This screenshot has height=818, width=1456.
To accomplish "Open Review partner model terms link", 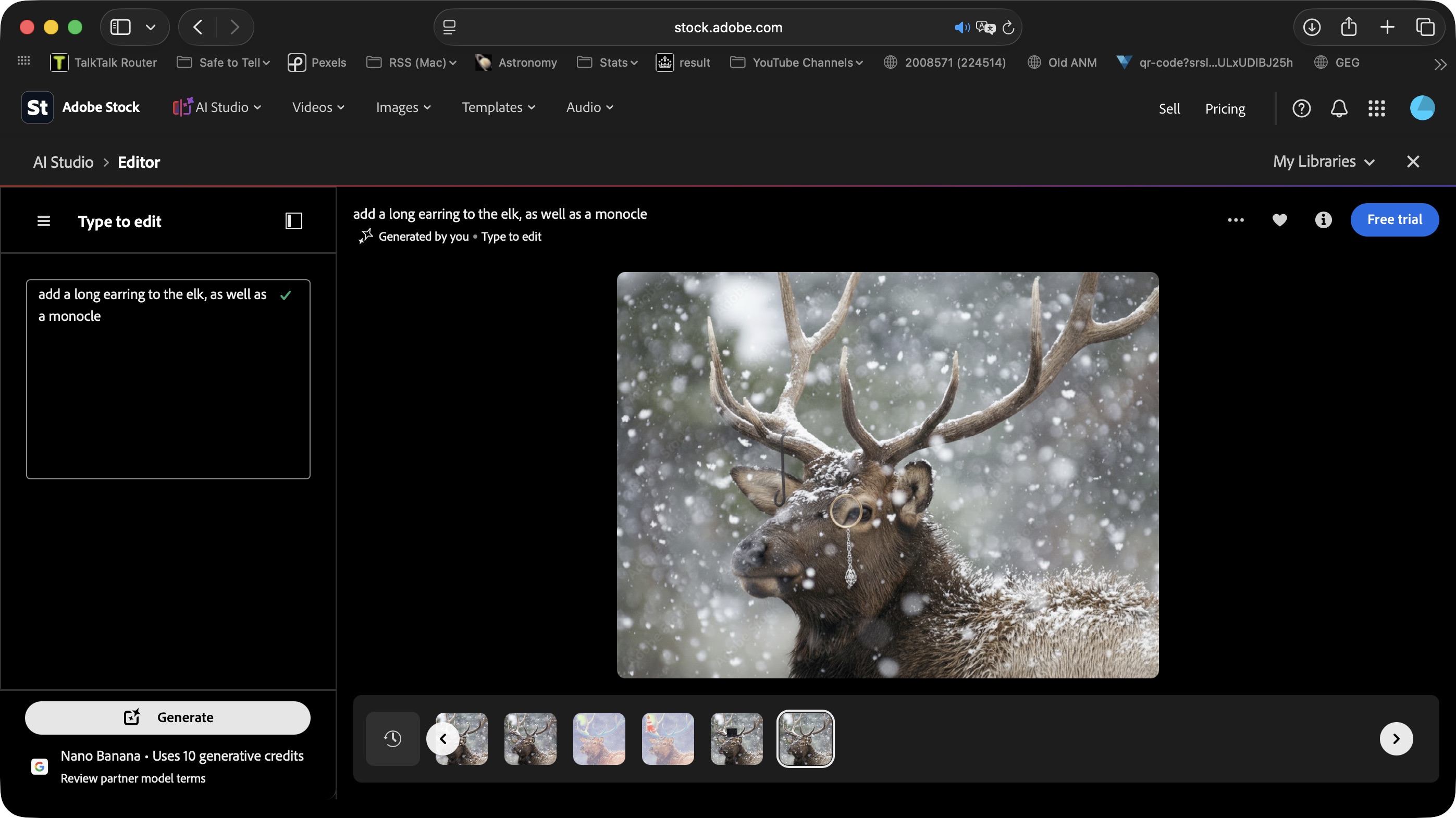I will pyautogui.click(x=133, y=778).
